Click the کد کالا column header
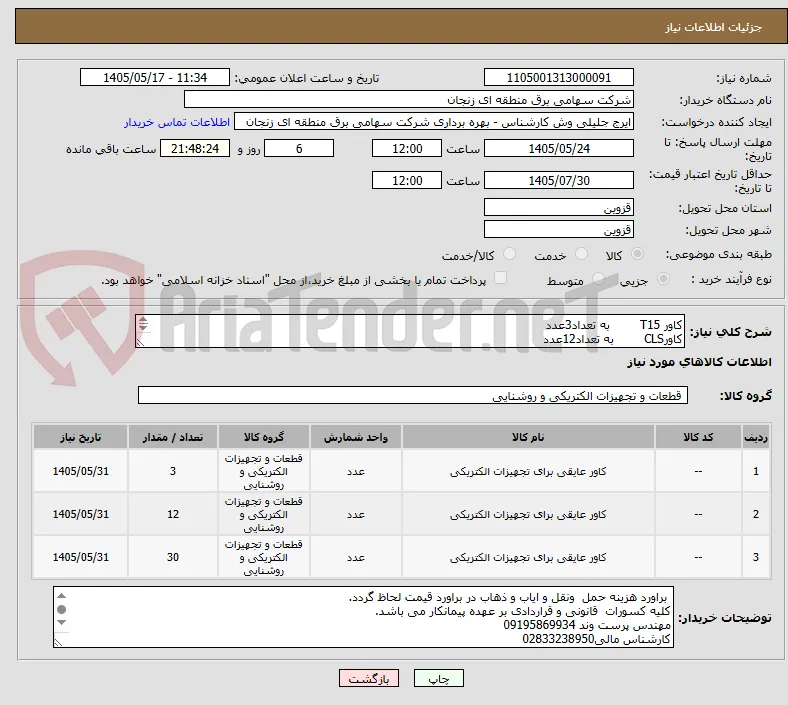Image resolution: width=788 pixels, height=705 pixels. [698, 437]
